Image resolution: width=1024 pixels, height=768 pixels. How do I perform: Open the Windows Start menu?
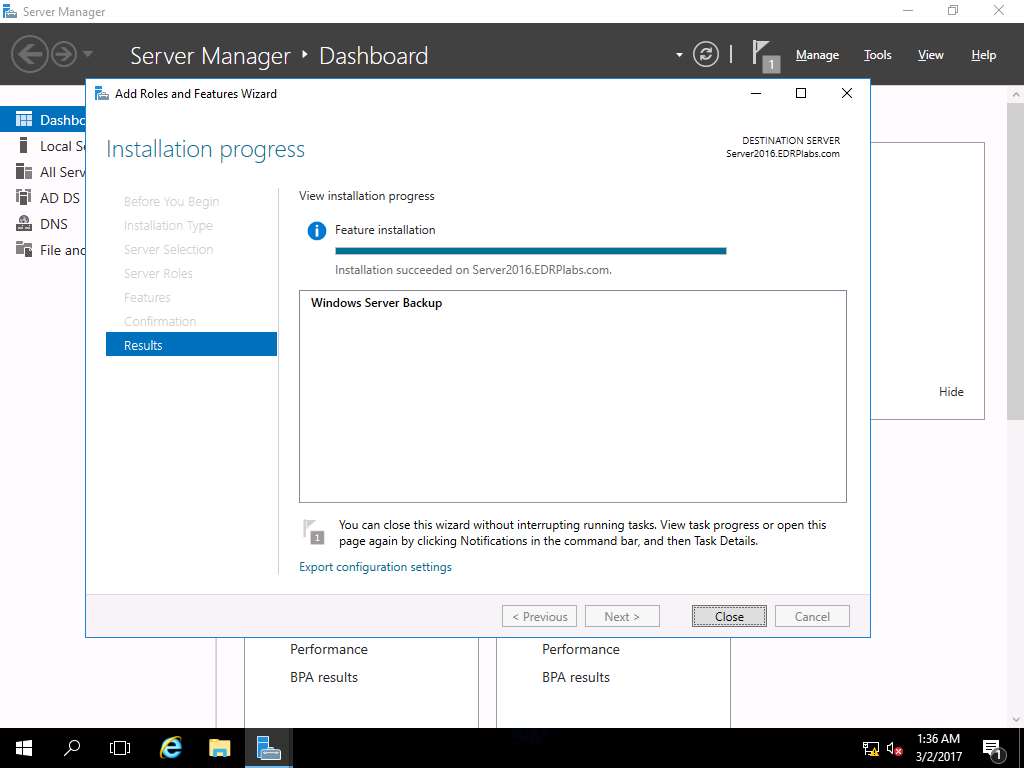pyautogui.click(x=24, y=748)
